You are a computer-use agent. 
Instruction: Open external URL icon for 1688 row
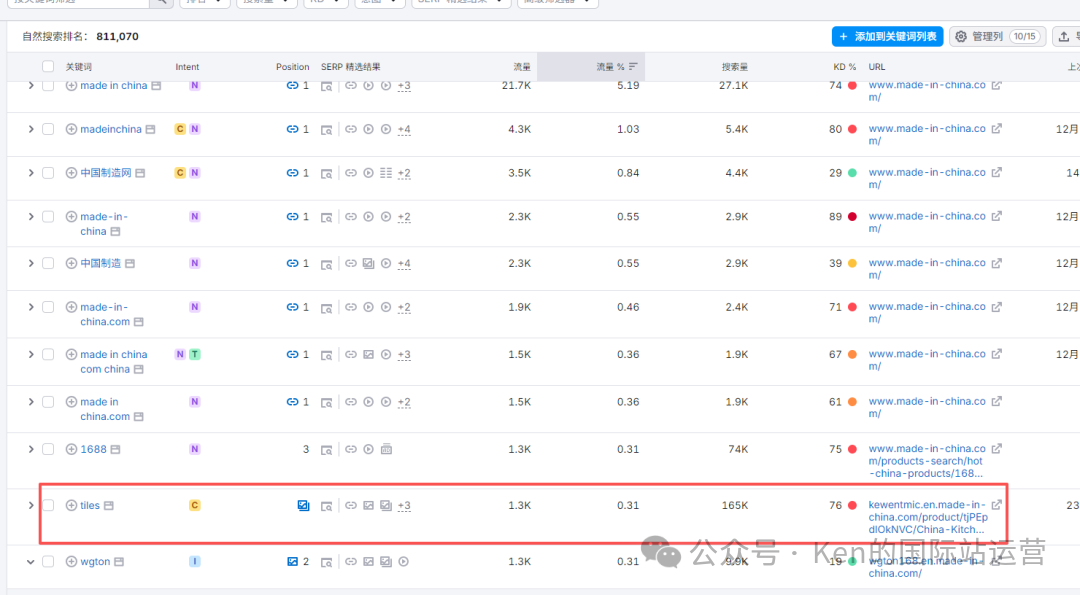point(997,448)
